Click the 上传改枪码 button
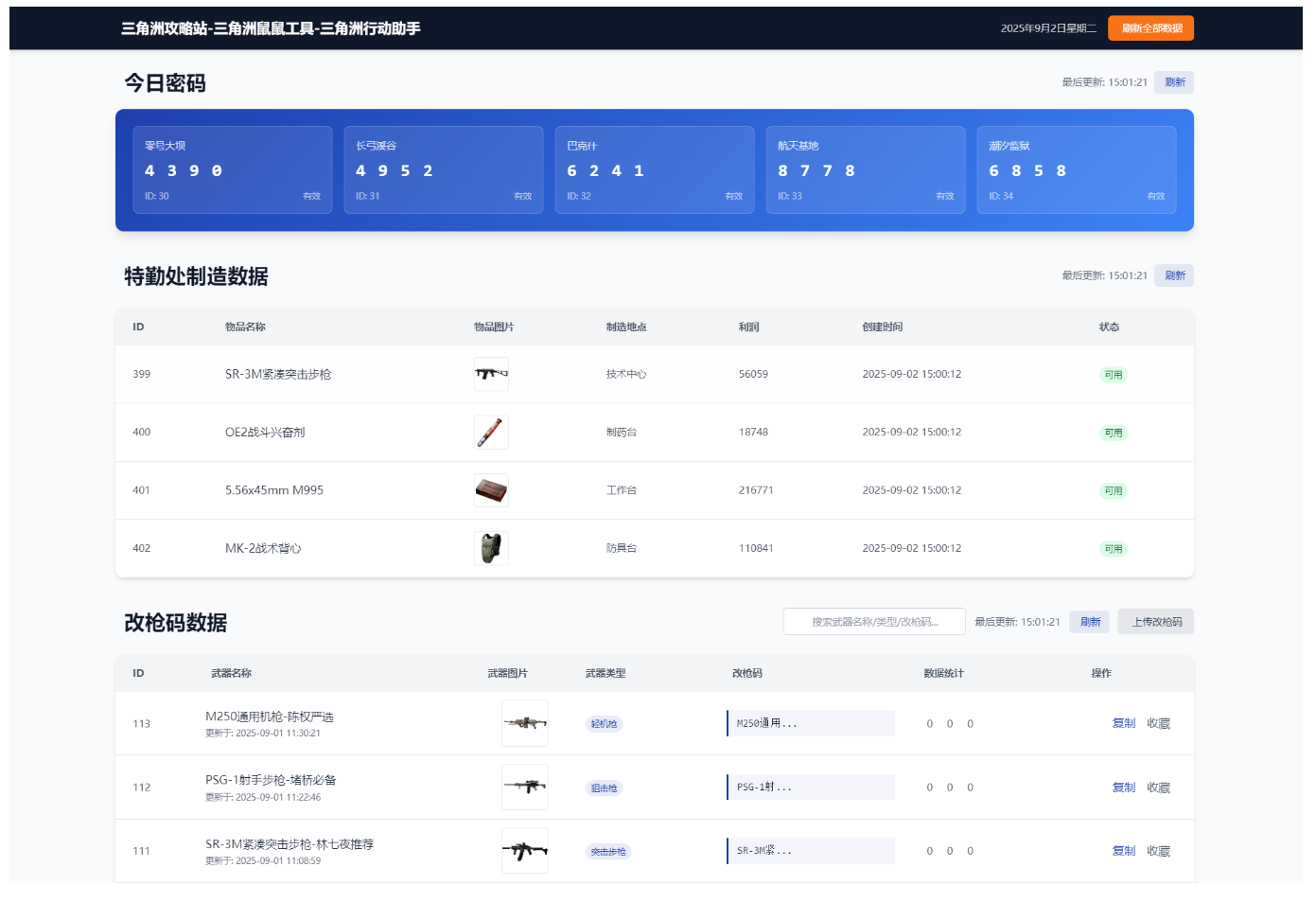Screen dimensions: 1316x903 (x=1156, y=622)
